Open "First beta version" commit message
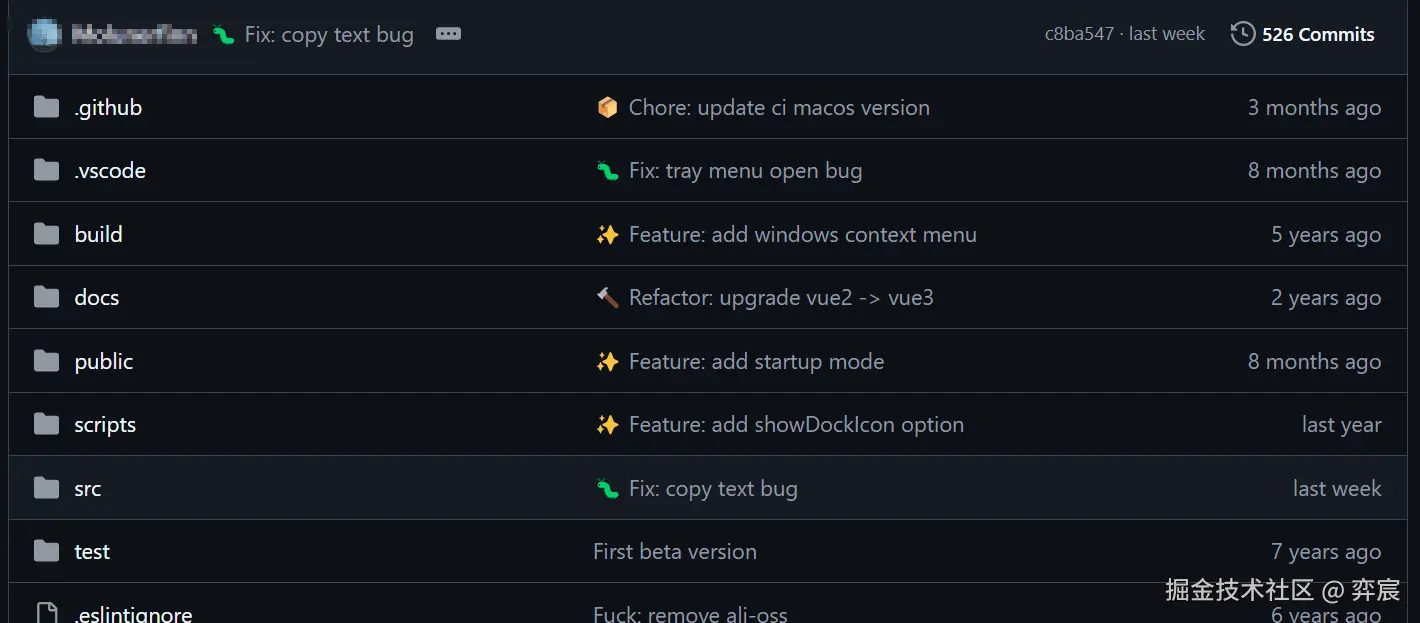This screenshot has width=1420, height=623. [675, 552]
